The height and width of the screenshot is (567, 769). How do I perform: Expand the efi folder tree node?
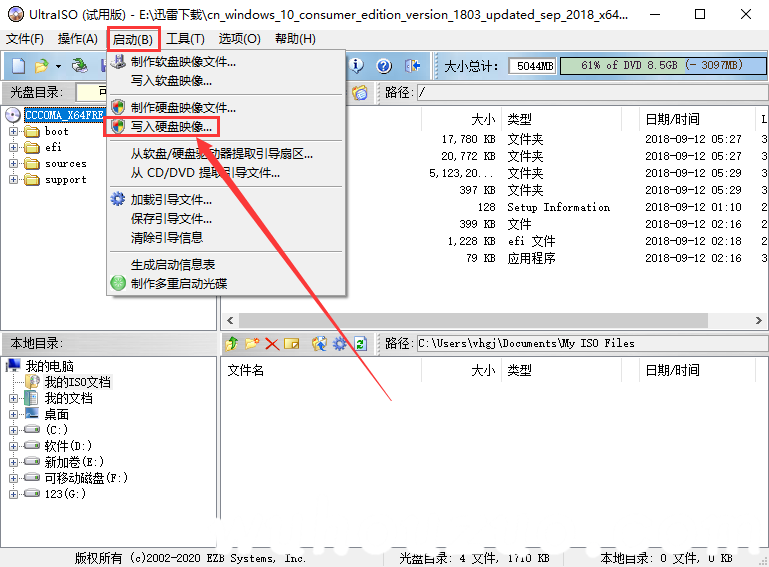tap(13, 147)
